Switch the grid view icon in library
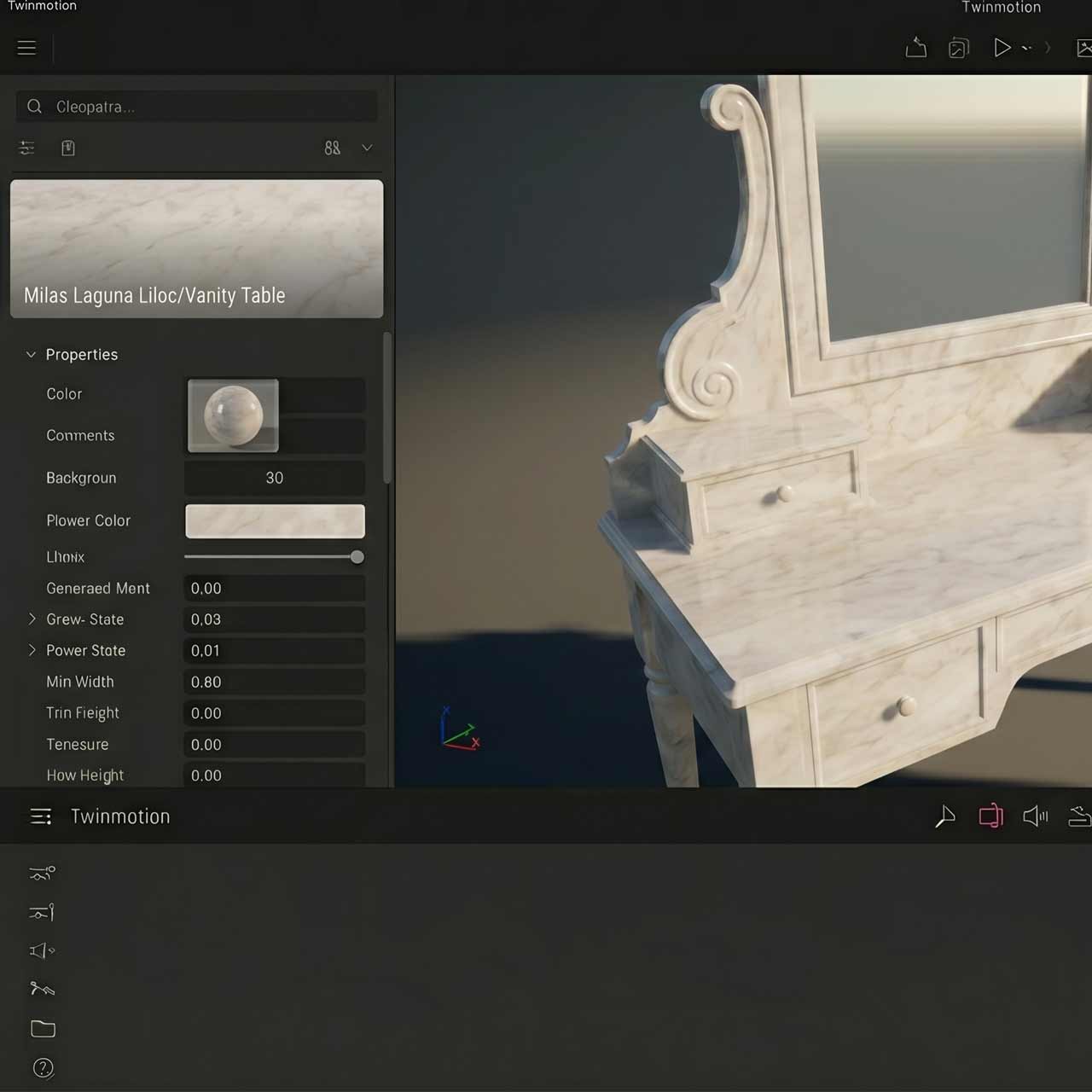 pos(333,148)
